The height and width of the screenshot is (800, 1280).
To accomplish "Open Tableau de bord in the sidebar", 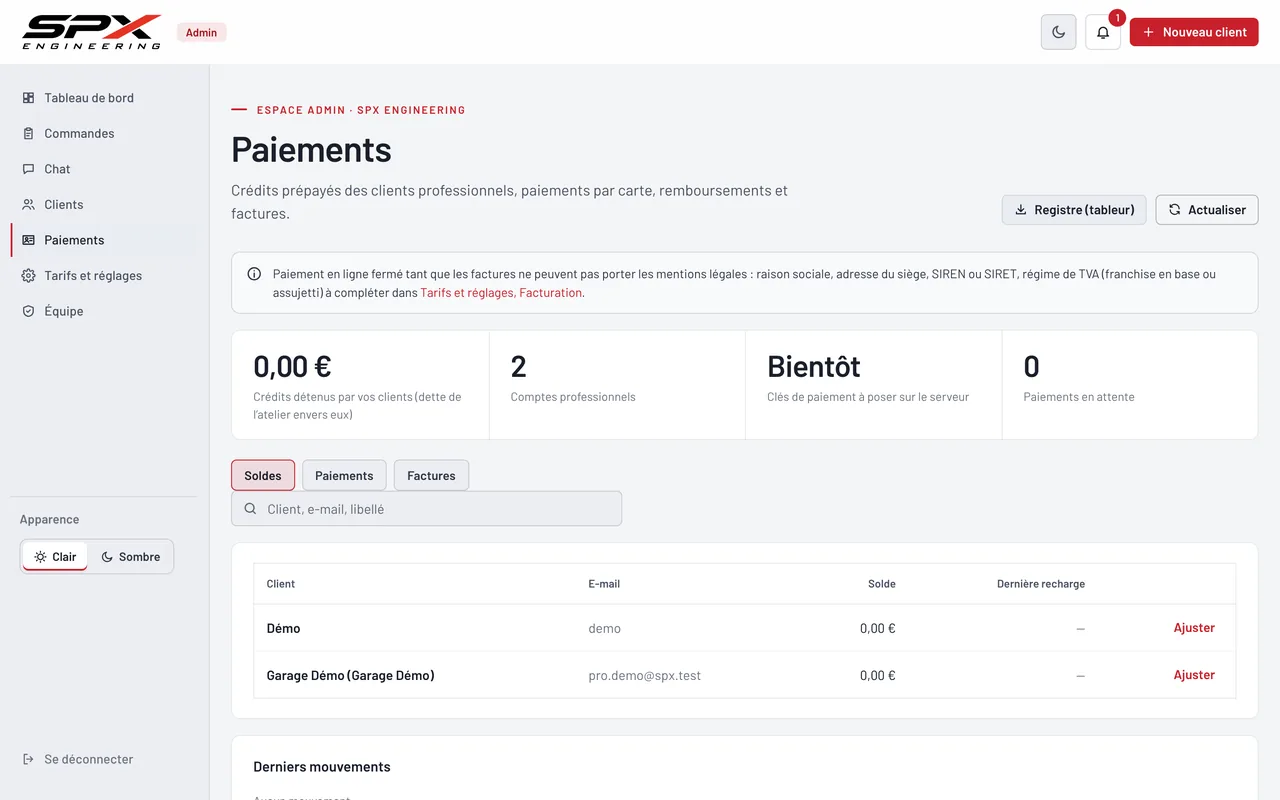I will 104,98.
